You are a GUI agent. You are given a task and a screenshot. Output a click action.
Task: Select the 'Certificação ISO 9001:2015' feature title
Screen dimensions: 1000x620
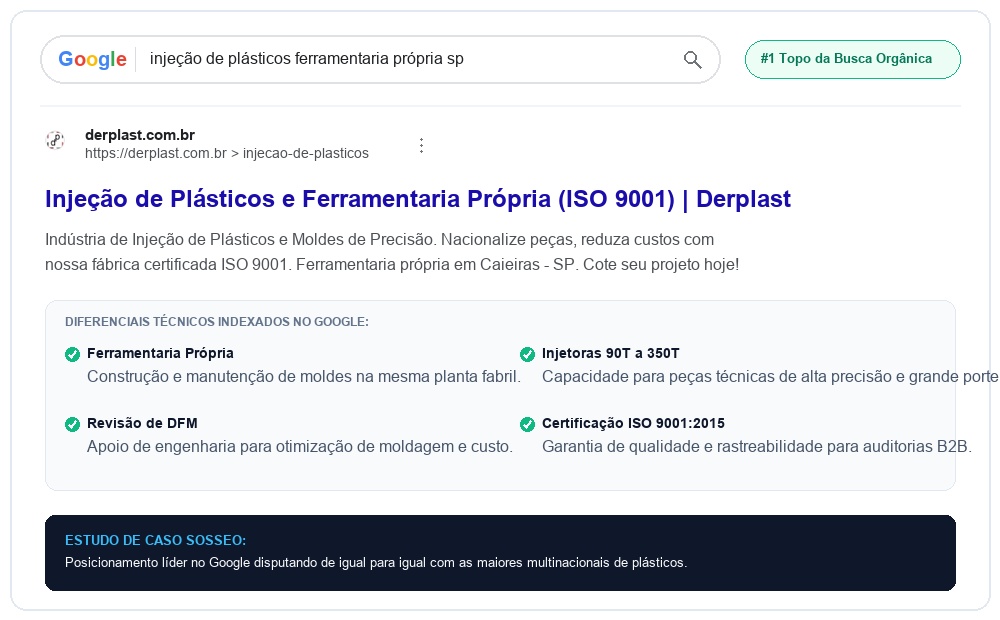click(x=633, y=424)
